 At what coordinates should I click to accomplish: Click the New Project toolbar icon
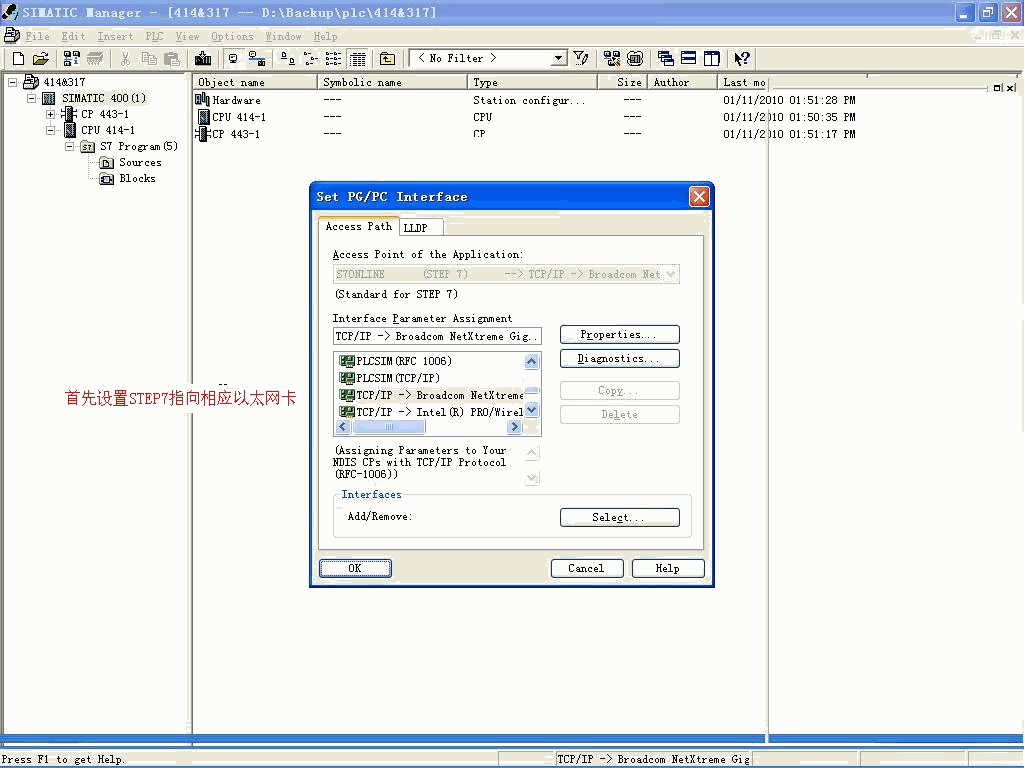coord(18,59)
